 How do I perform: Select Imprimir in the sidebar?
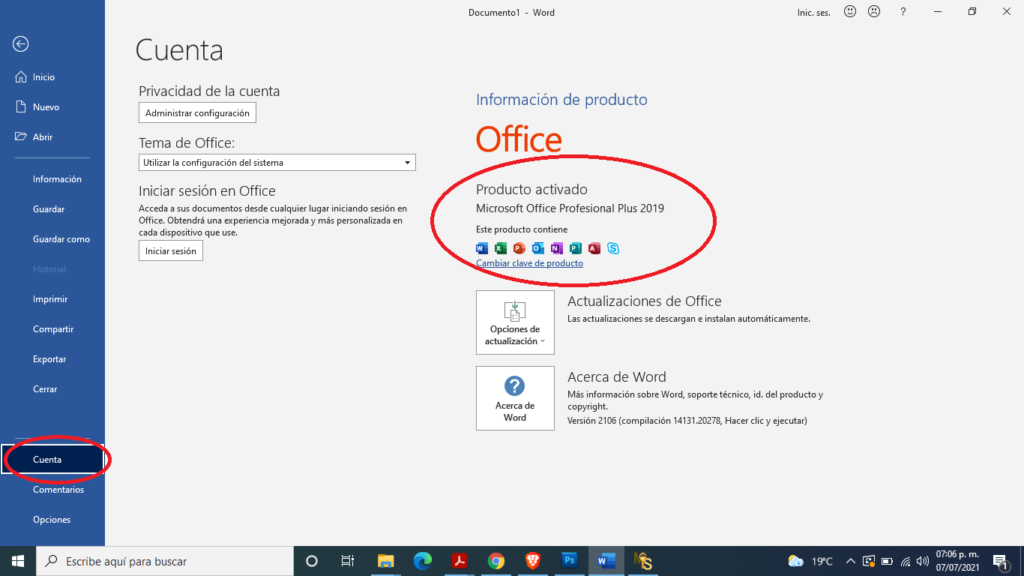[x=50, y=299]
